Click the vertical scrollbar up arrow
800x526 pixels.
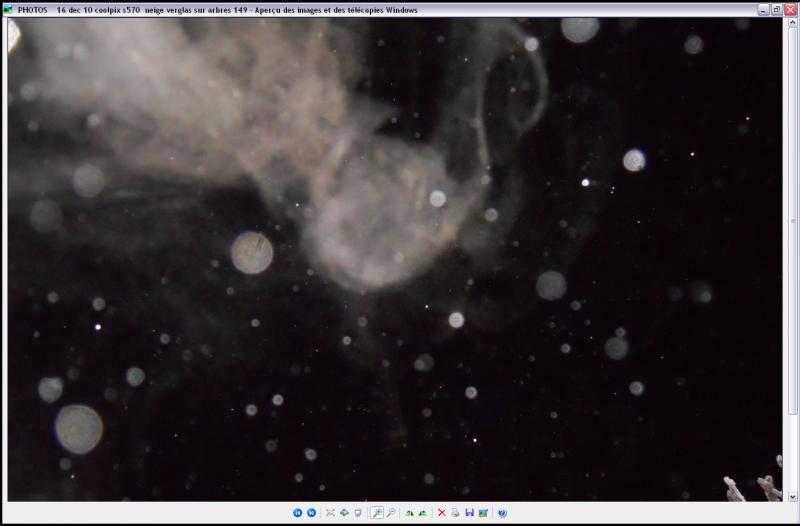(x=792, y=22)
